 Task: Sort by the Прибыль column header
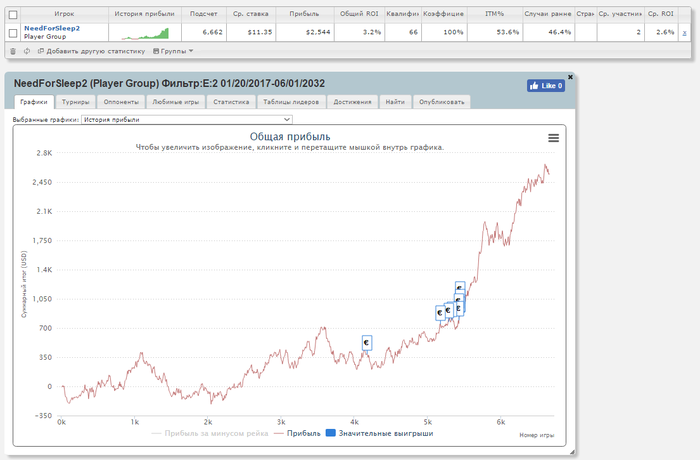[x=304, y=14]
